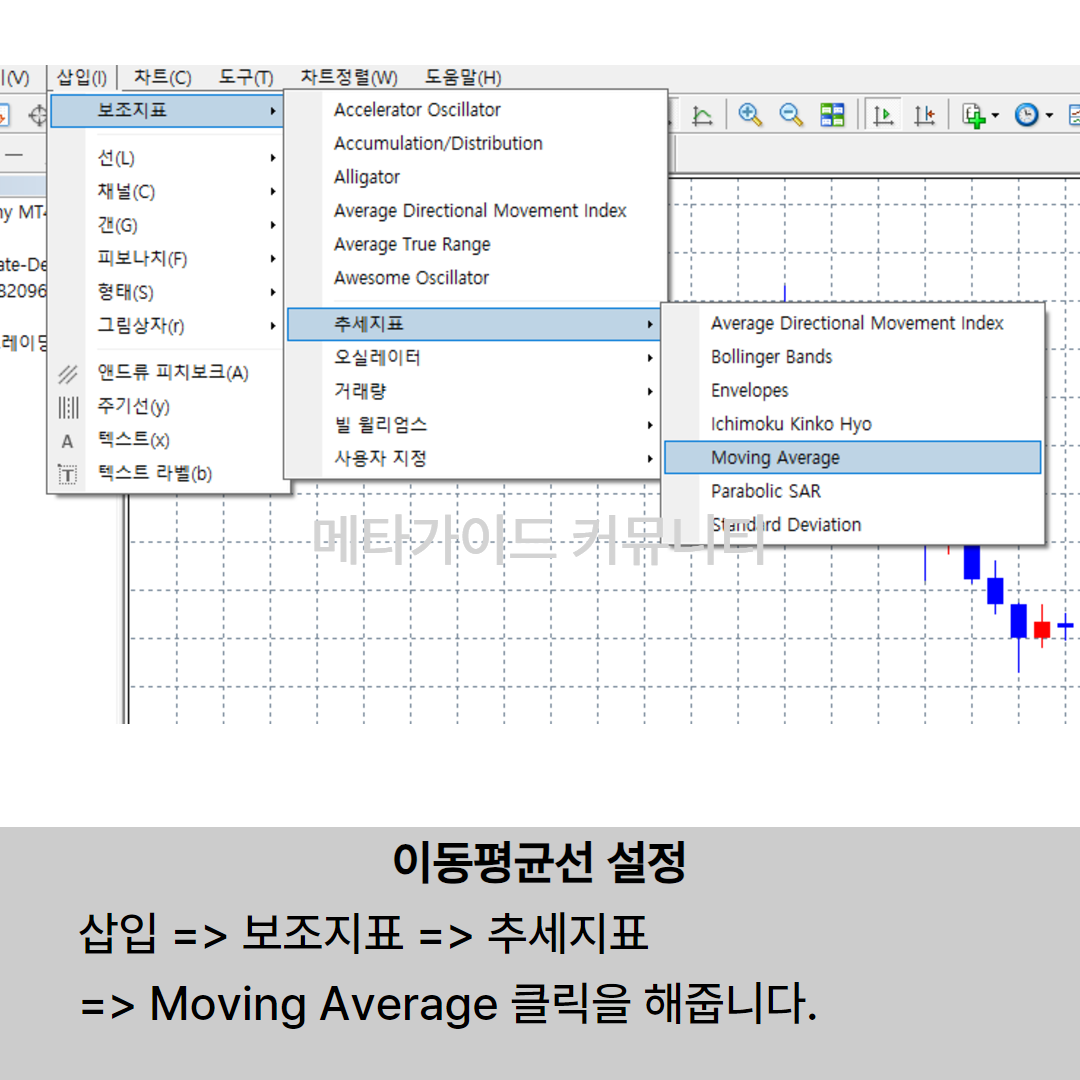This screenshot has height=1080, width=1080.
Task: Click the crosshair icon in toolbar
Action: (x=38, y=116)
